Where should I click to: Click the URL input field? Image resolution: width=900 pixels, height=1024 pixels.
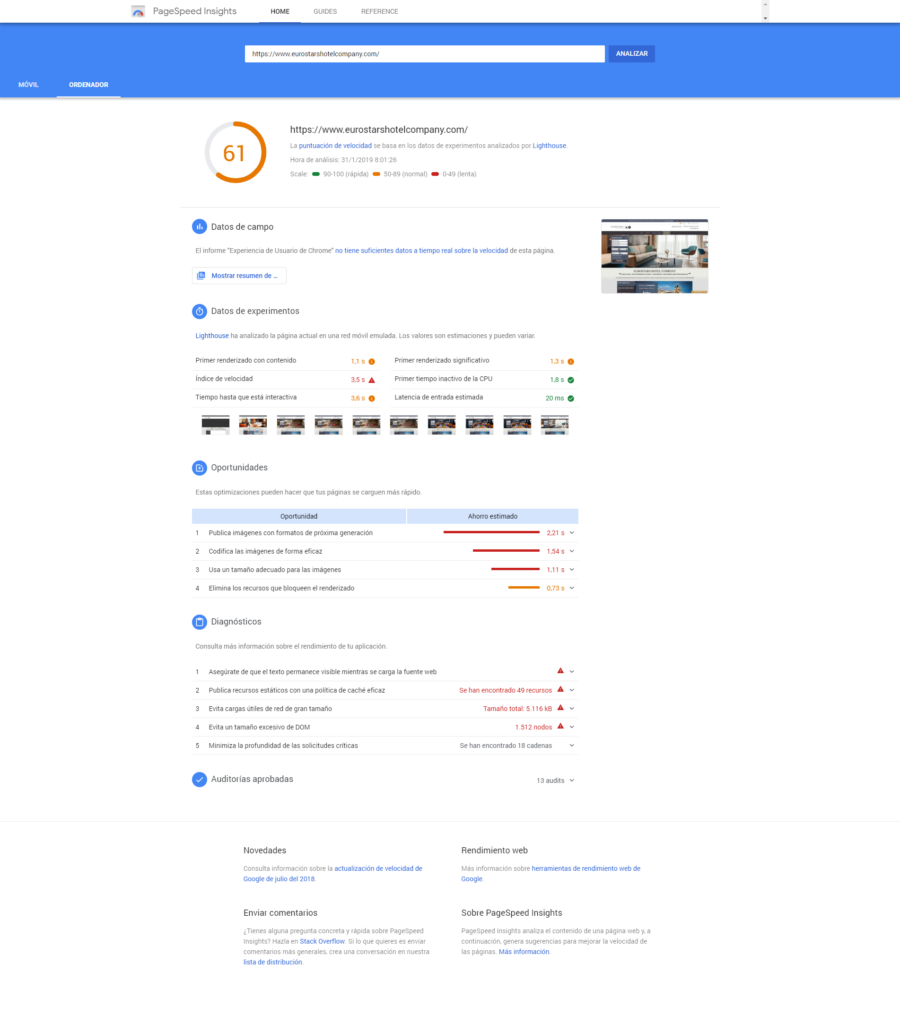click(424, 54)
